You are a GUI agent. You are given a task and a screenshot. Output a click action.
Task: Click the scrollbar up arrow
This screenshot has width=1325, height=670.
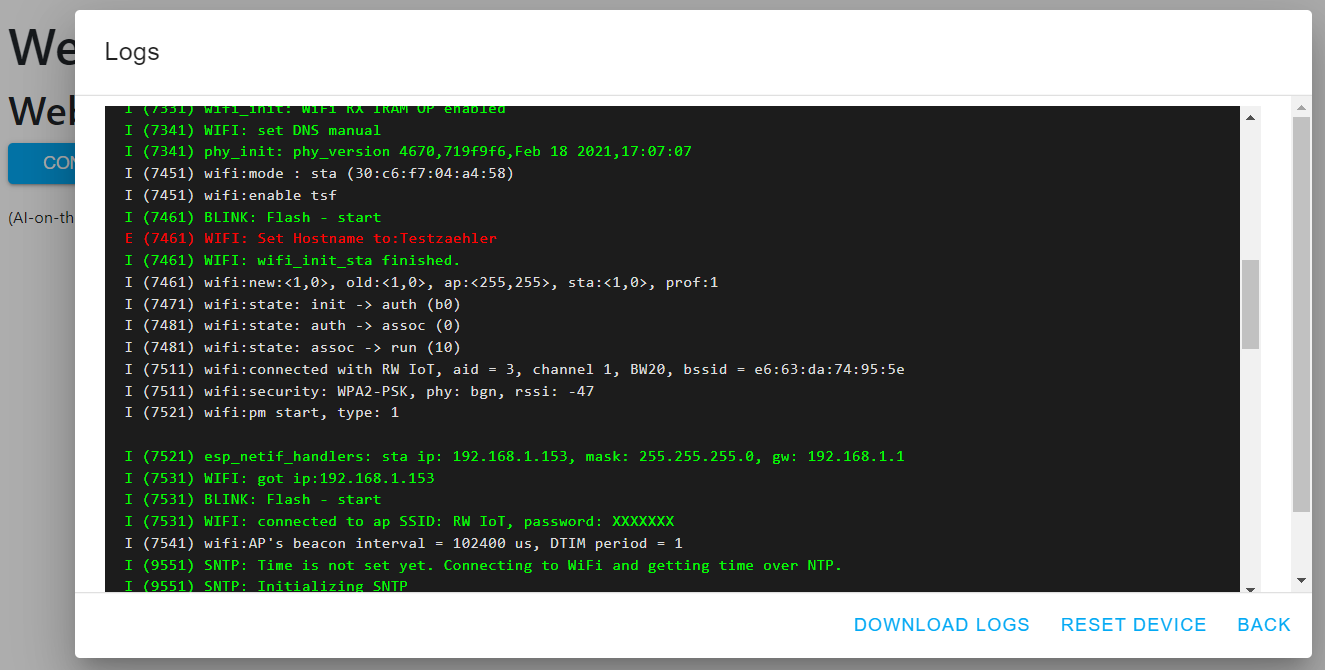(x=1250, y=116)
